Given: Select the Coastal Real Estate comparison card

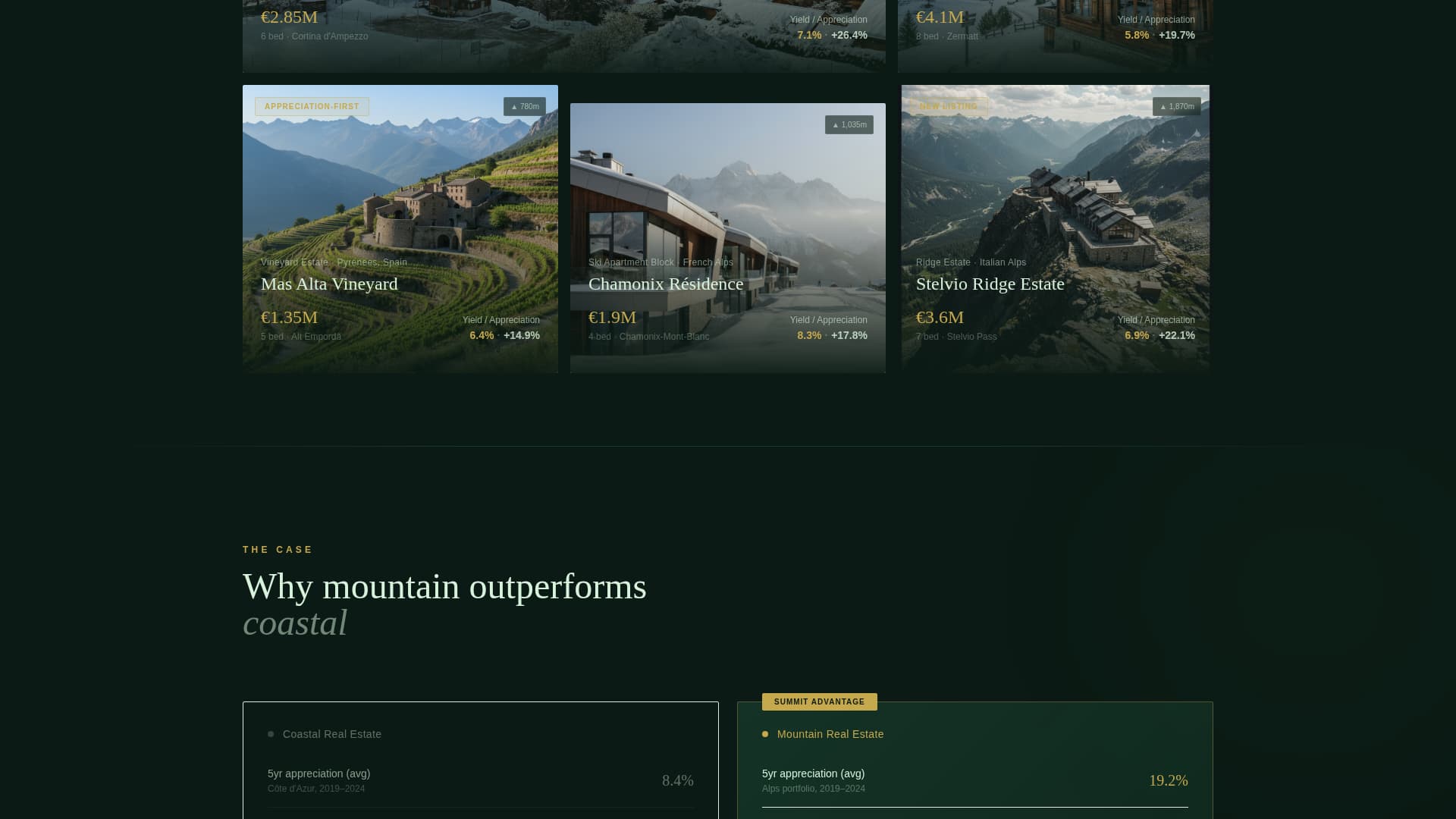Looking at the screenshot, I should click(480, 760).
